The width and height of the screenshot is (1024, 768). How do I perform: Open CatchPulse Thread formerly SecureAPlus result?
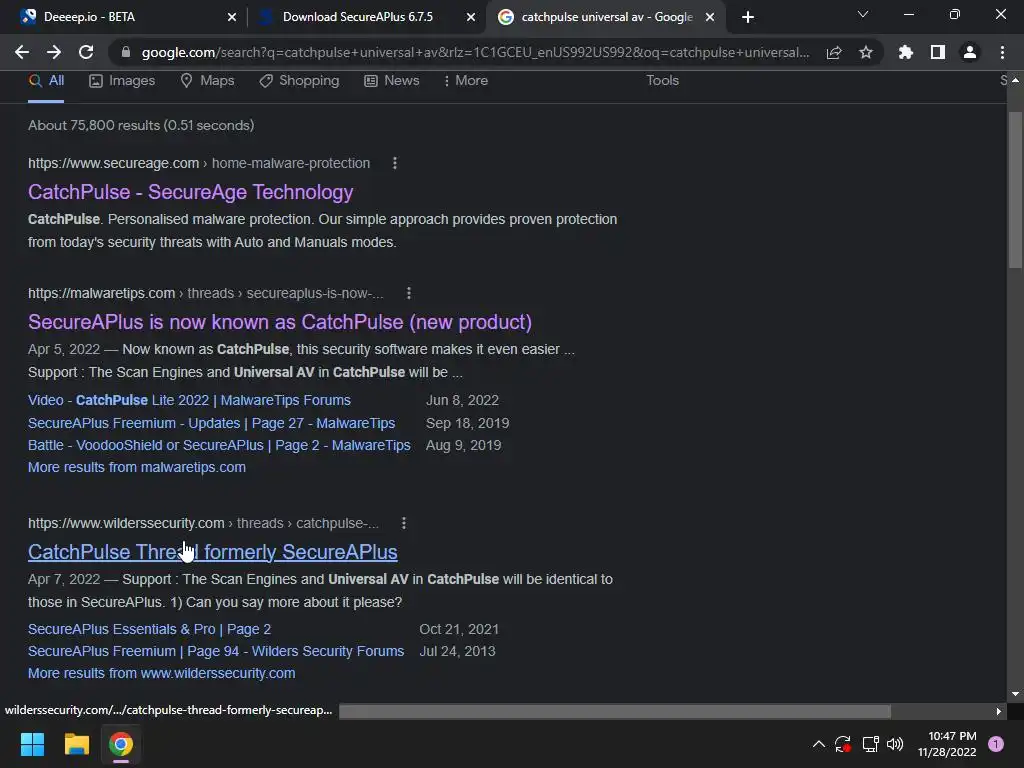click(212, 552)
